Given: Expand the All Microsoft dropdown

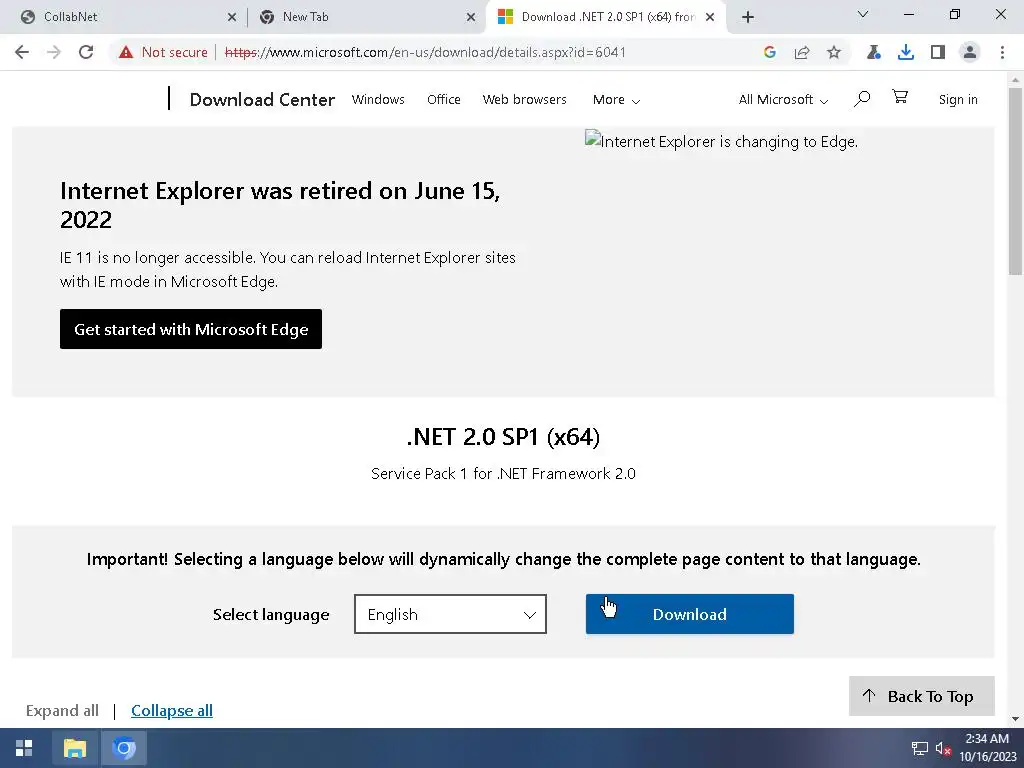Looking at the screenshot, I should tap(783, 100).
